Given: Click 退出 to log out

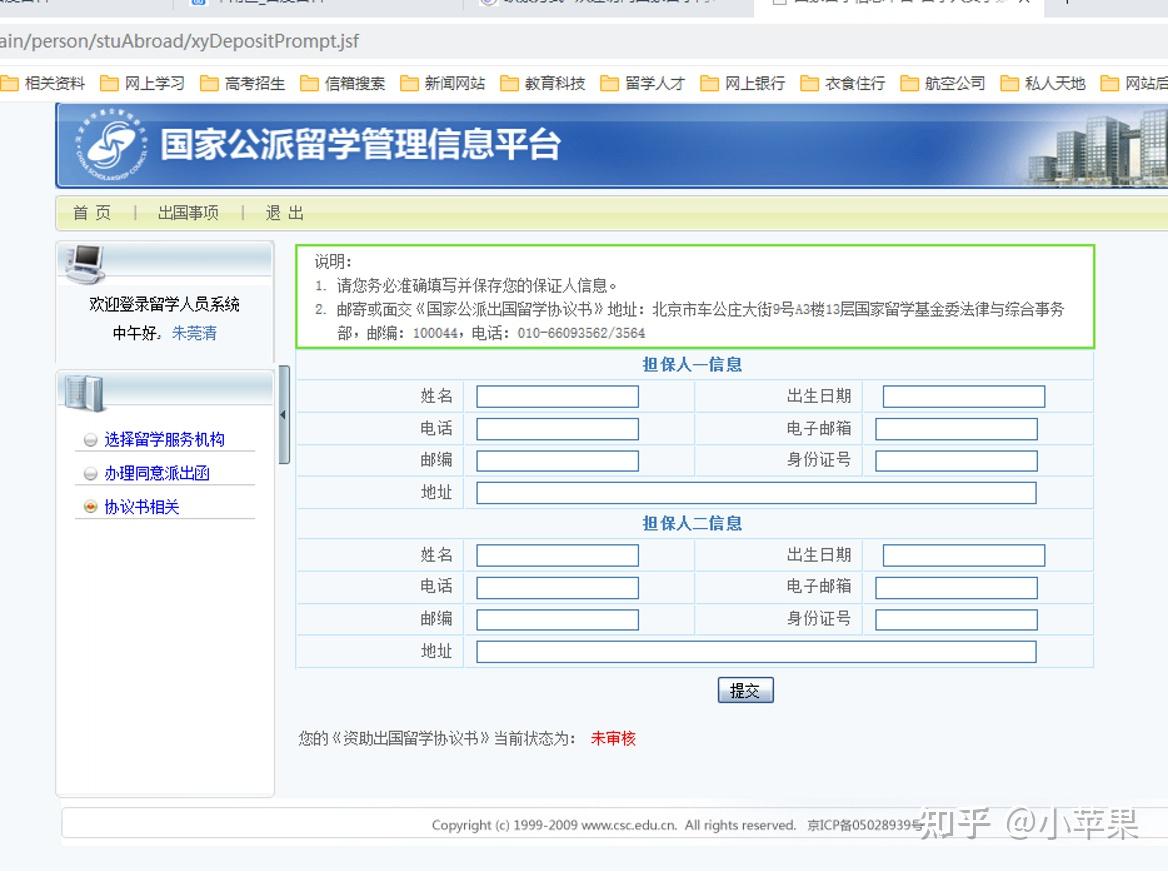Looking at the screenshot, I should [285, 213].
